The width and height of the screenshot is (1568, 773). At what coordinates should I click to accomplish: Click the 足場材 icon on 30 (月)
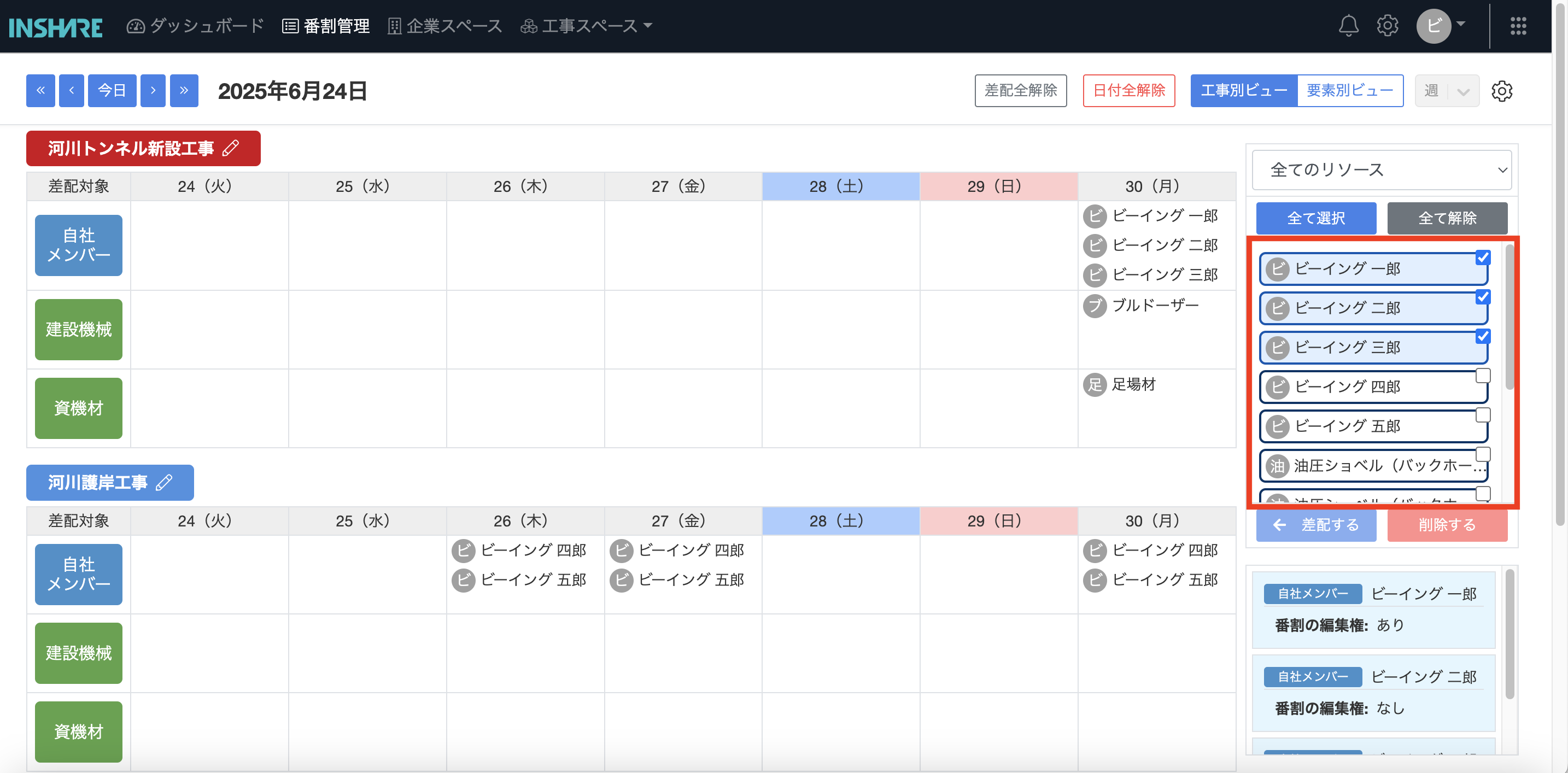[x=1095, y=384]
